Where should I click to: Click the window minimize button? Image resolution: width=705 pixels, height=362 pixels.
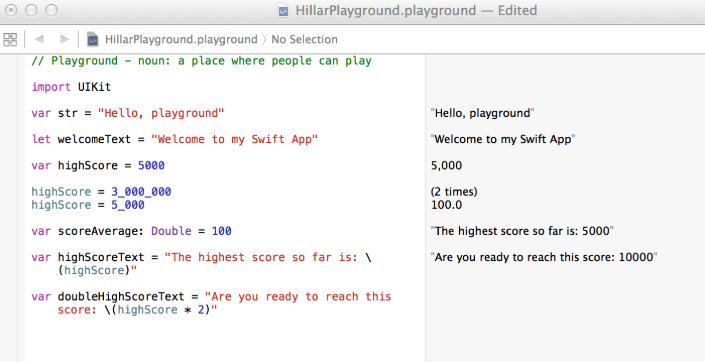(31, 10)
